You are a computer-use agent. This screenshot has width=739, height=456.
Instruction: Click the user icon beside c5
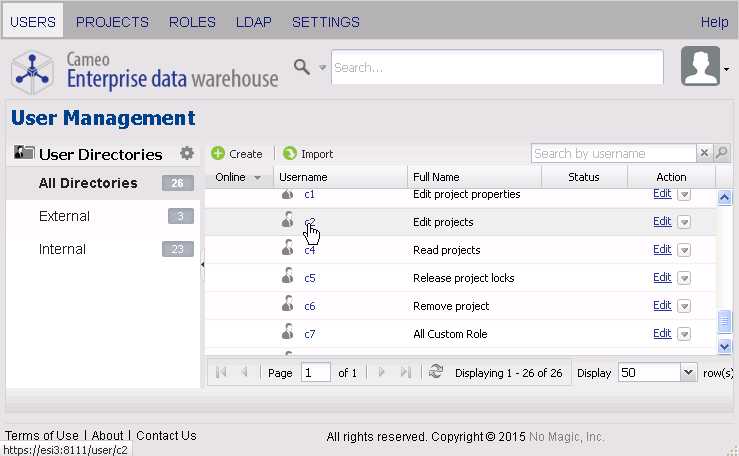pos(288,278)
